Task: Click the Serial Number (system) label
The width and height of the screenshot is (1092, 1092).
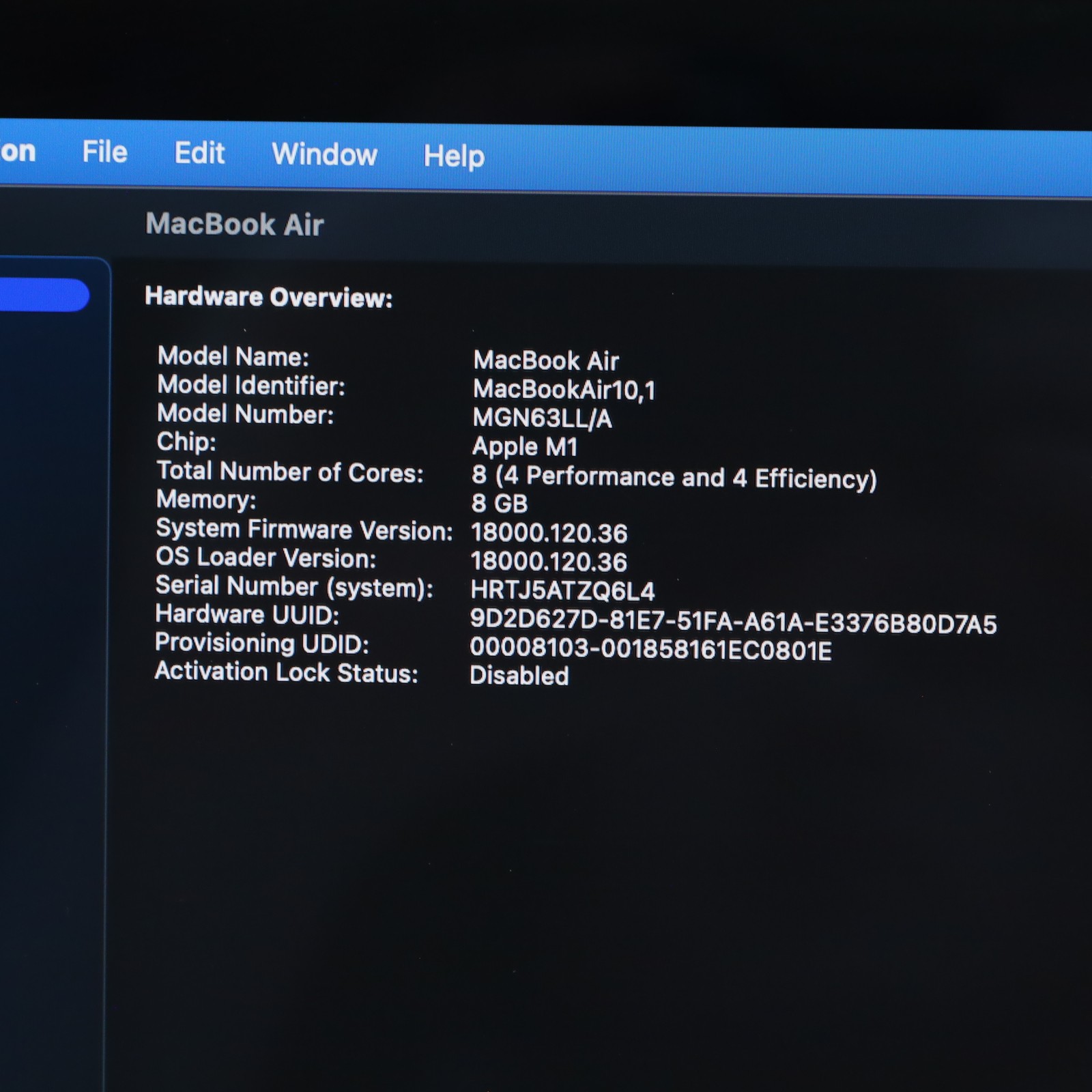Action: coord(294,587)
